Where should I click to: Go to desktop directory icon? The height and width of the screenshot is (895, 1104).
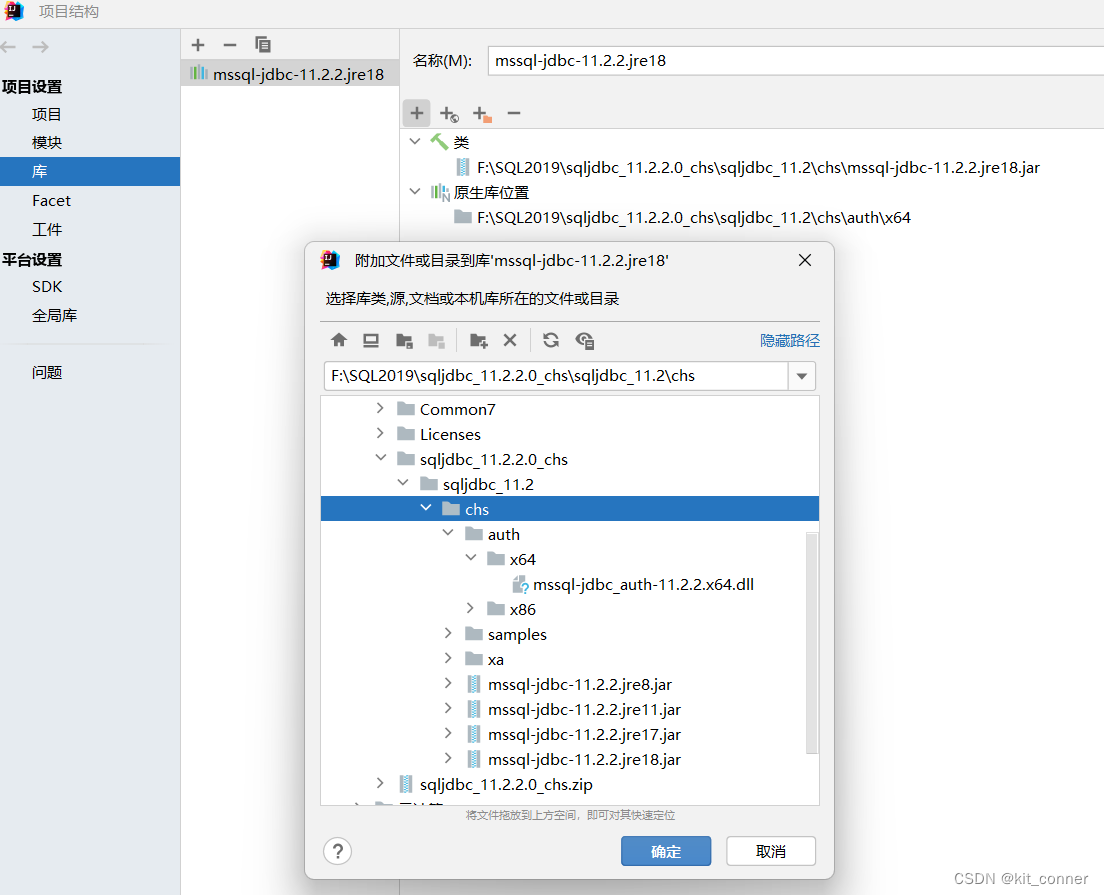(371, 341)
